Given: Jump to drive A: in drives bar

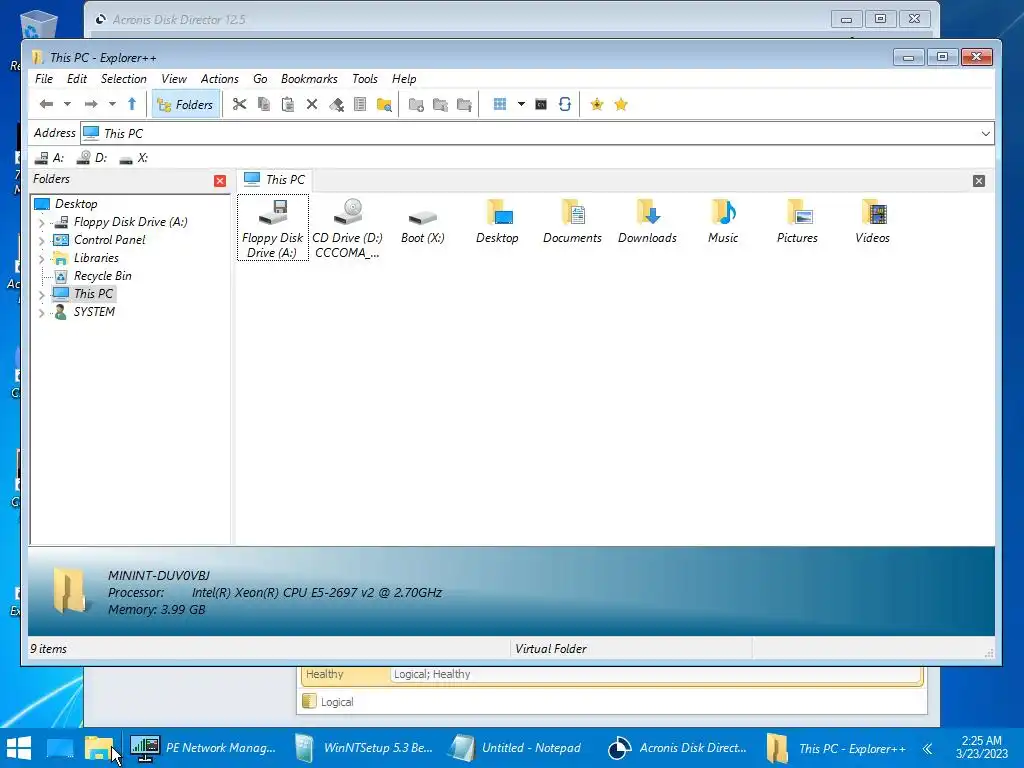Looking at the screenshot, I should point(50,157).
